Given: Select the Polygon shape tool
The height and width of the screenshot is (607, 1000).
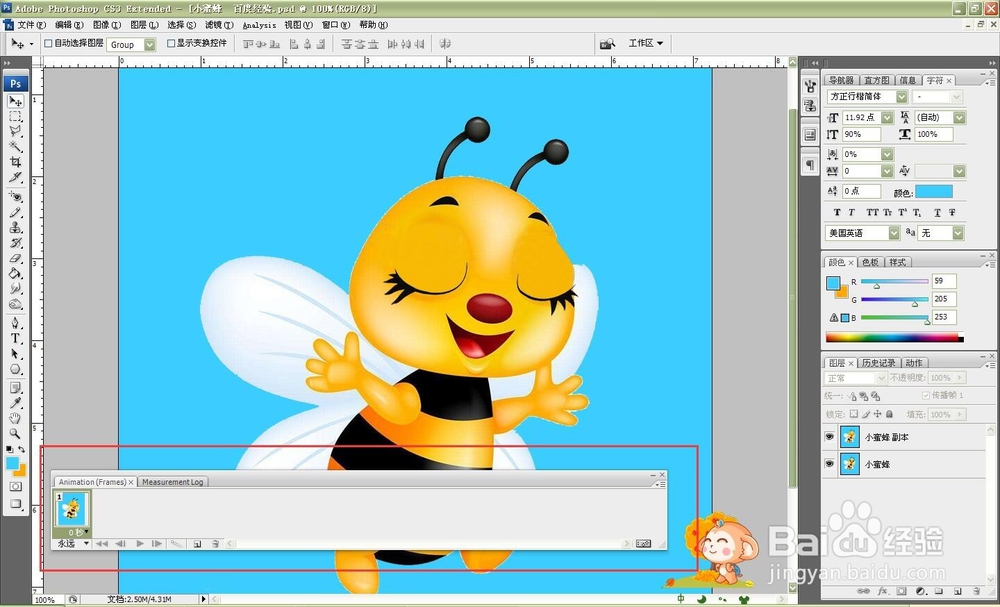Looking at the screenshot, I should coord(15,369).
